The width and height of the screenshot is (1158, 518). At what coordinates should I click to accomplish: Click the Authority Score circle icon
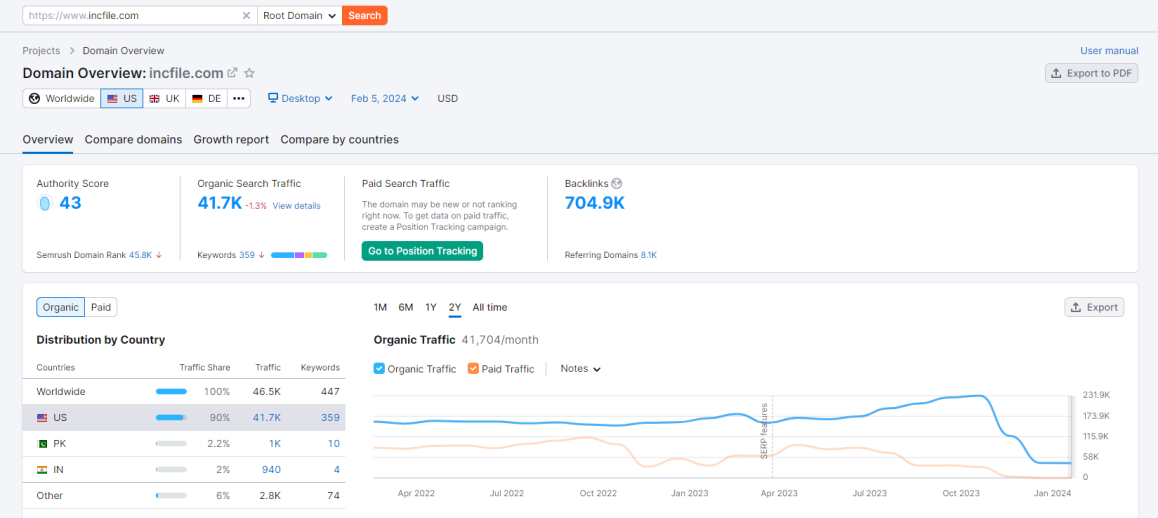click(x=44, y=203)
